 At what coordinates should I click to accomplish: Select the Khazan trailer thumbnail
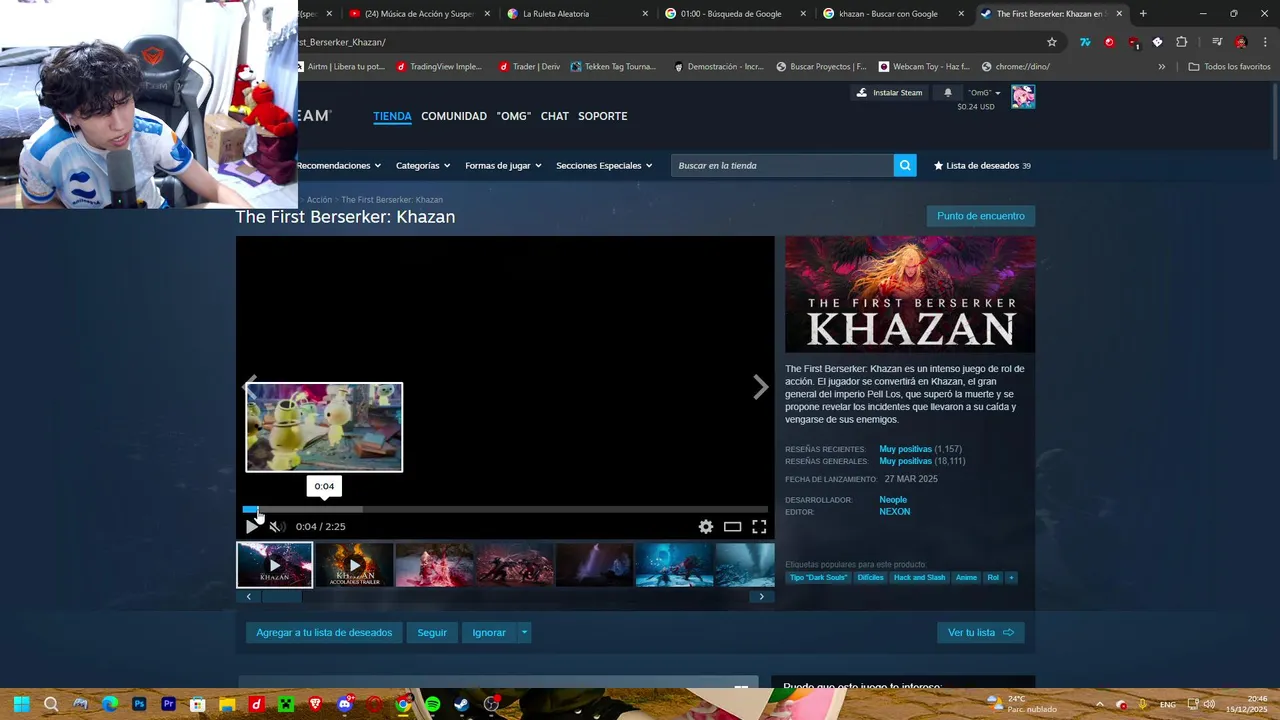pos(274,565)
